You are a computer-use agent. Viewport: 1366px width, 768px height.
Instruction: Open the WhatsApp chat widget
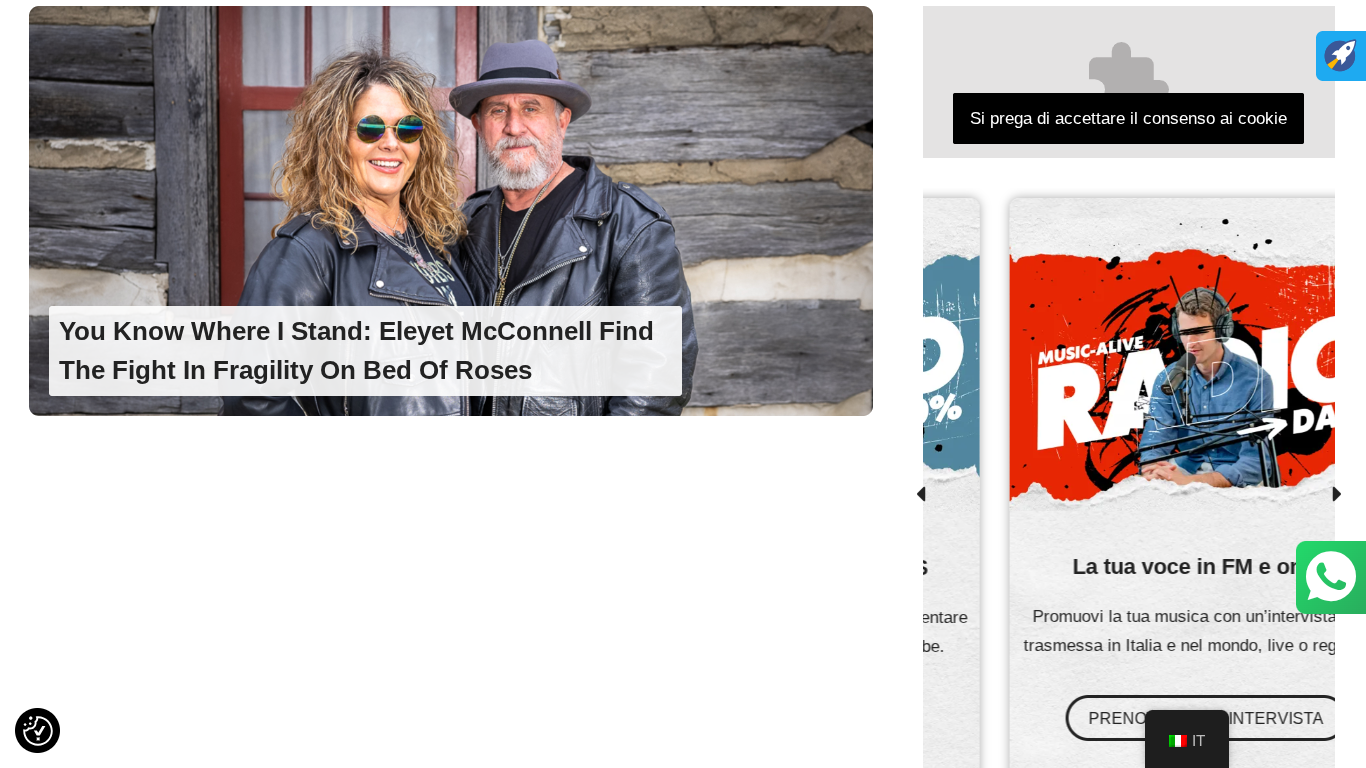click(x=1331, y=578)
